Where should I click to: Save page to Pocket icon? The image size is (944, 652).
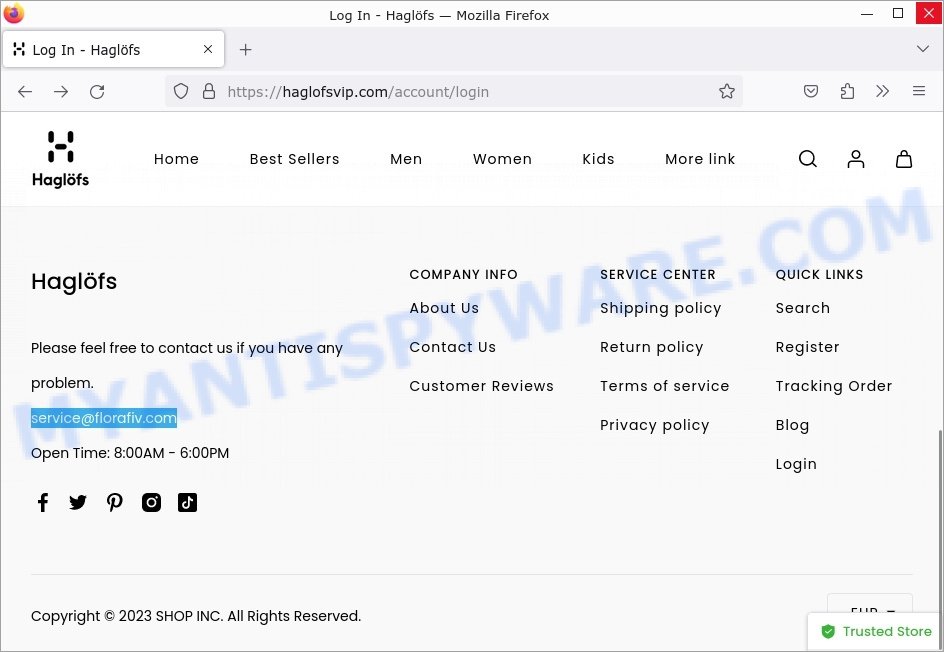tap(811, 92)
